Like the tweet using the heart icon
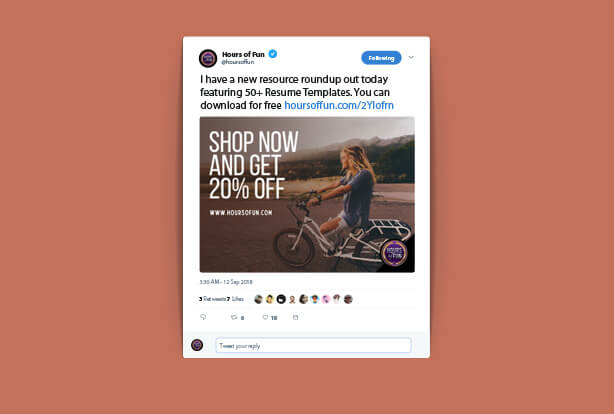 [265, 317]
